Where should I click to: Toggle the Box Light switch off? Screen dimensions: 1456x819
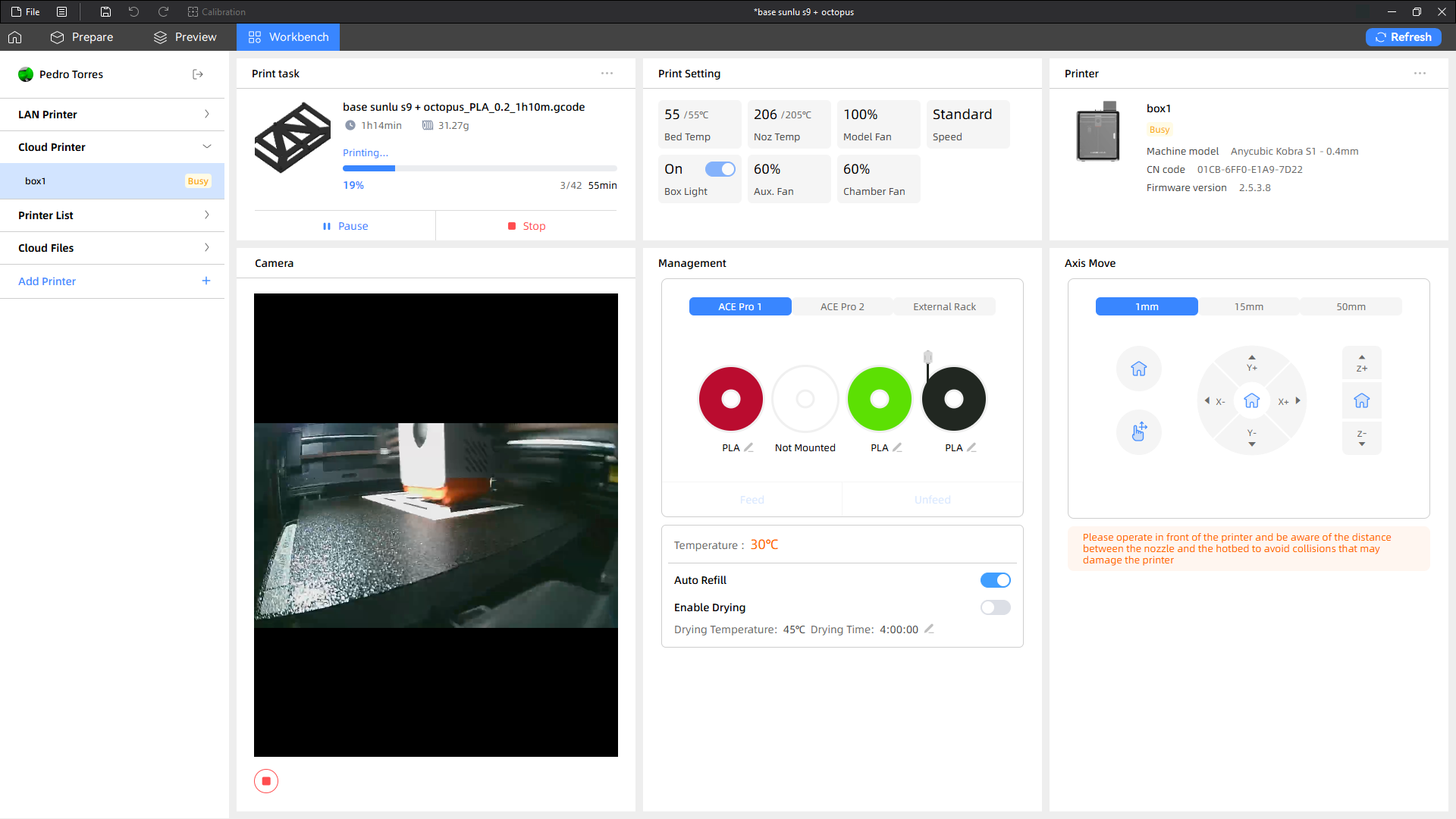[720, 169]
